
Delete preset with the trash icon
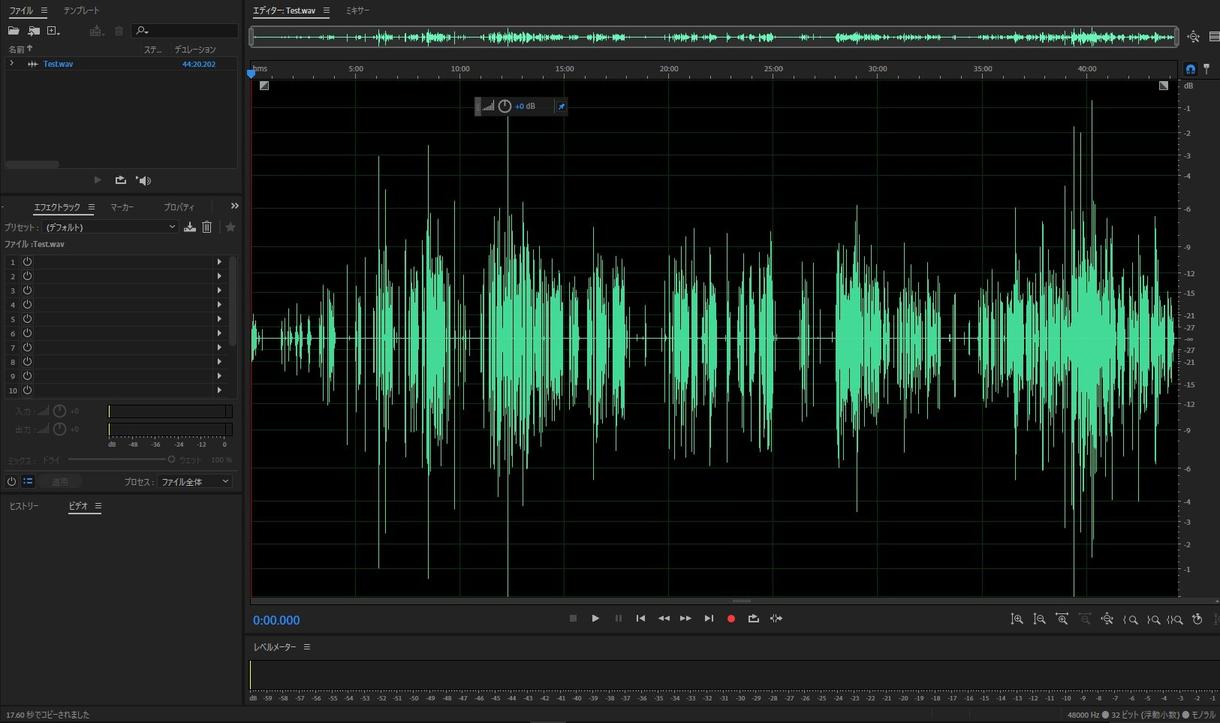(x=207, y=227)
